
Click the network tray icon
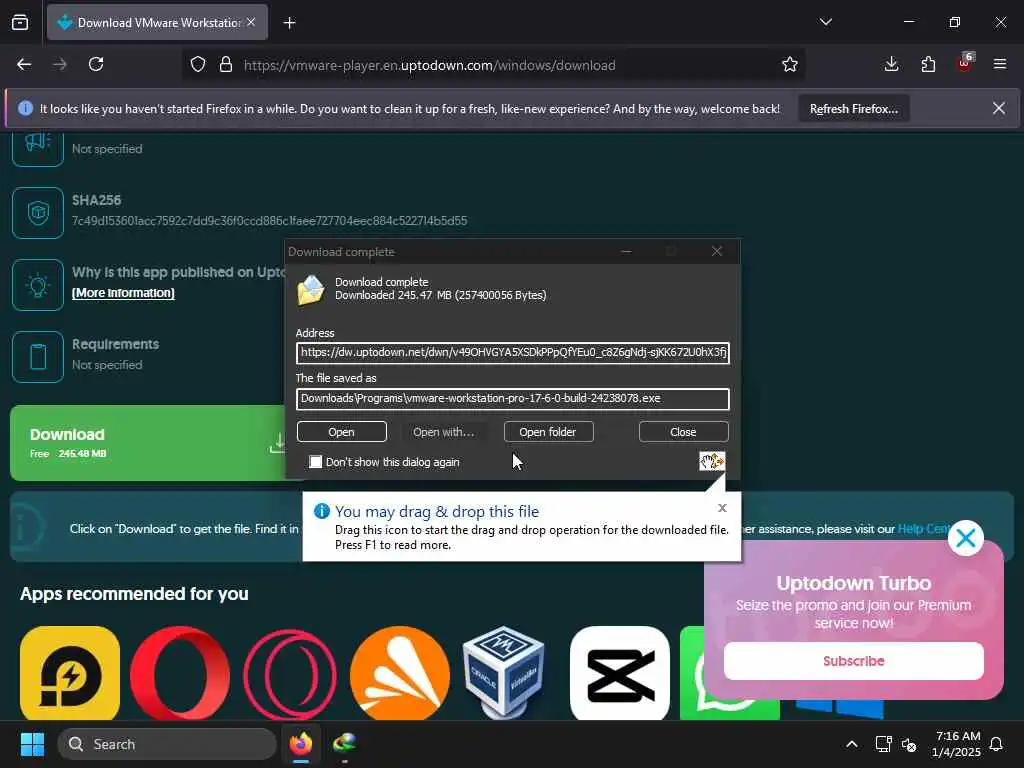click(x=883, y=744)
